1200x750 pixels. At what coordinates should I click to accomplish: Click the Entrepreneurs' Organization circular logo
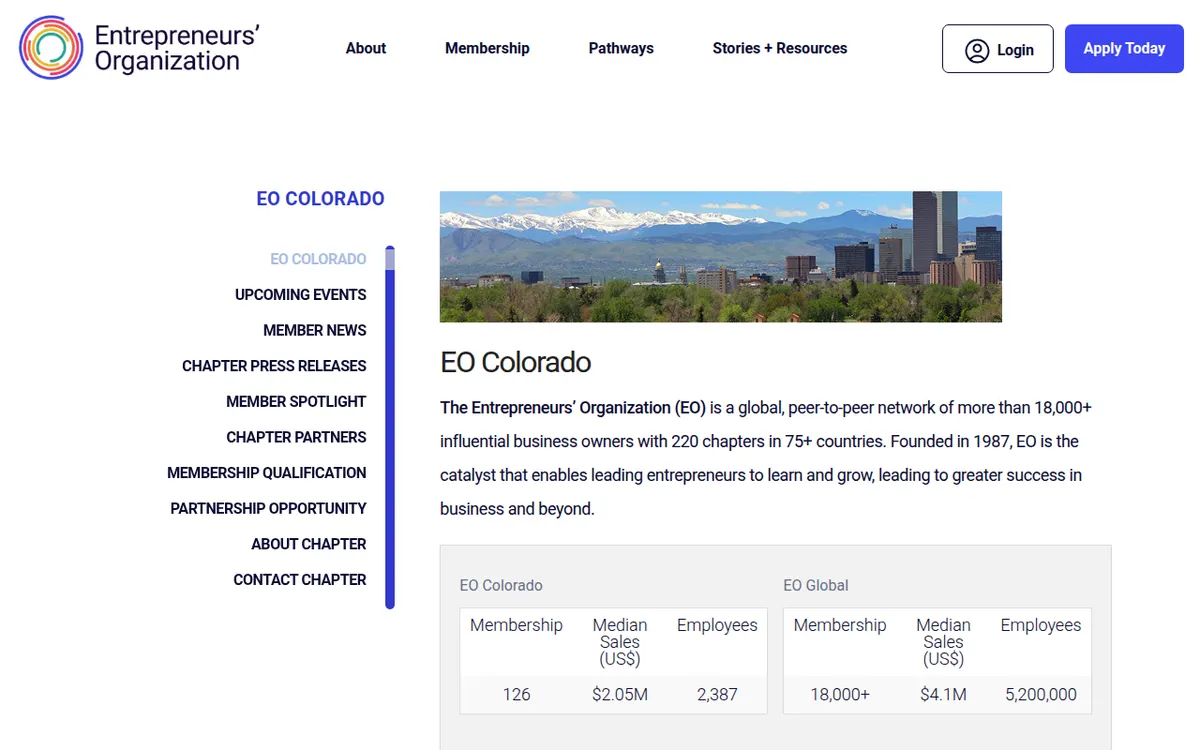pos(51,48)
